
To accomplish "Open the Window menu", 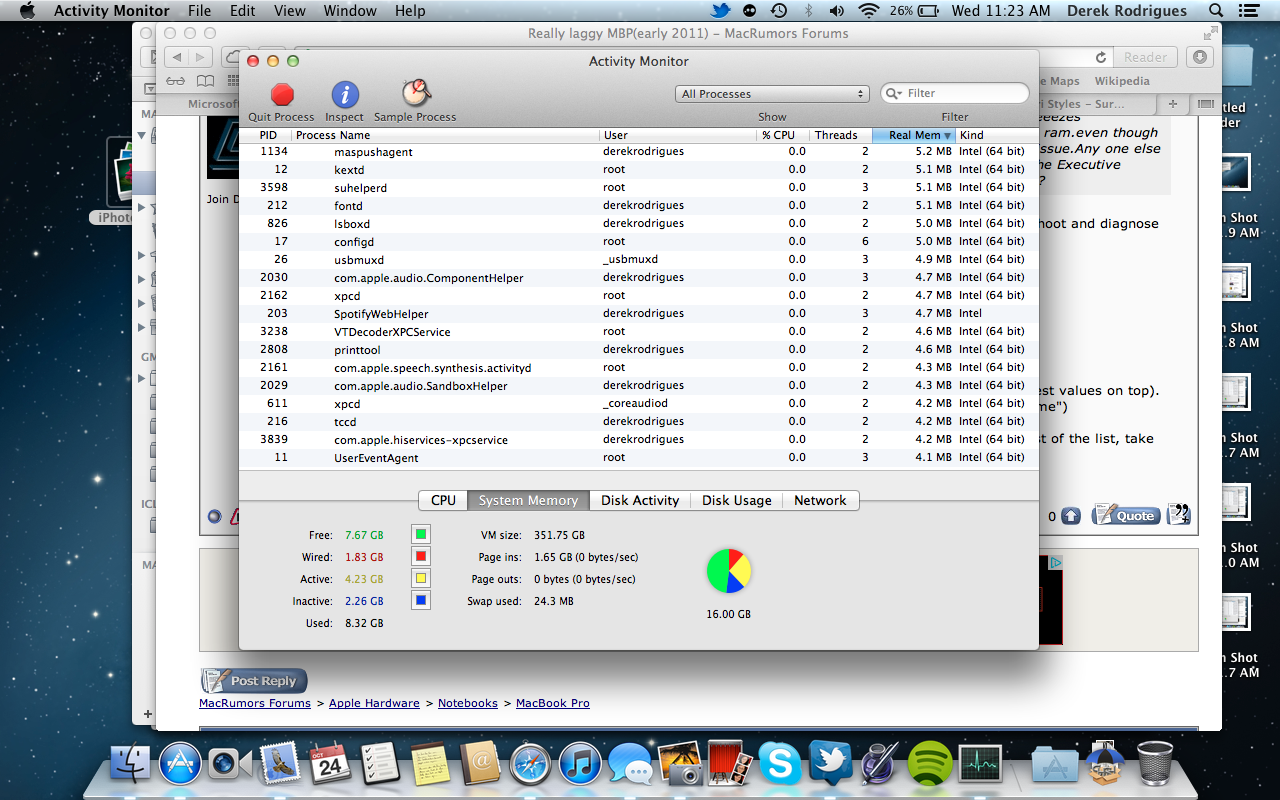I will tap(350, 11).
